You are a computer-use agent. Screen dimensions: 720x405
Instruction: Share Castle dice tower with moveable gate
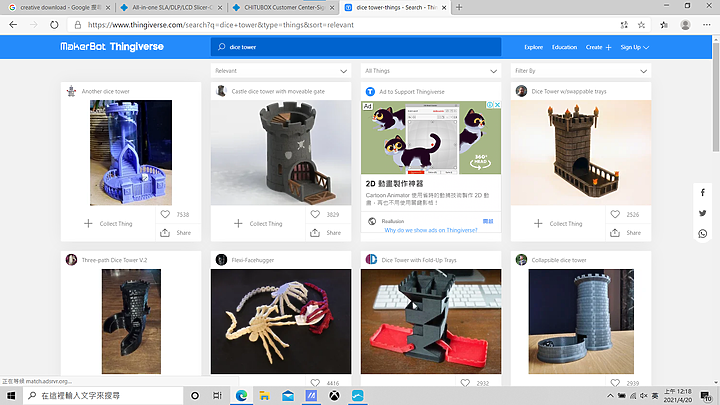tap(326, 233)
